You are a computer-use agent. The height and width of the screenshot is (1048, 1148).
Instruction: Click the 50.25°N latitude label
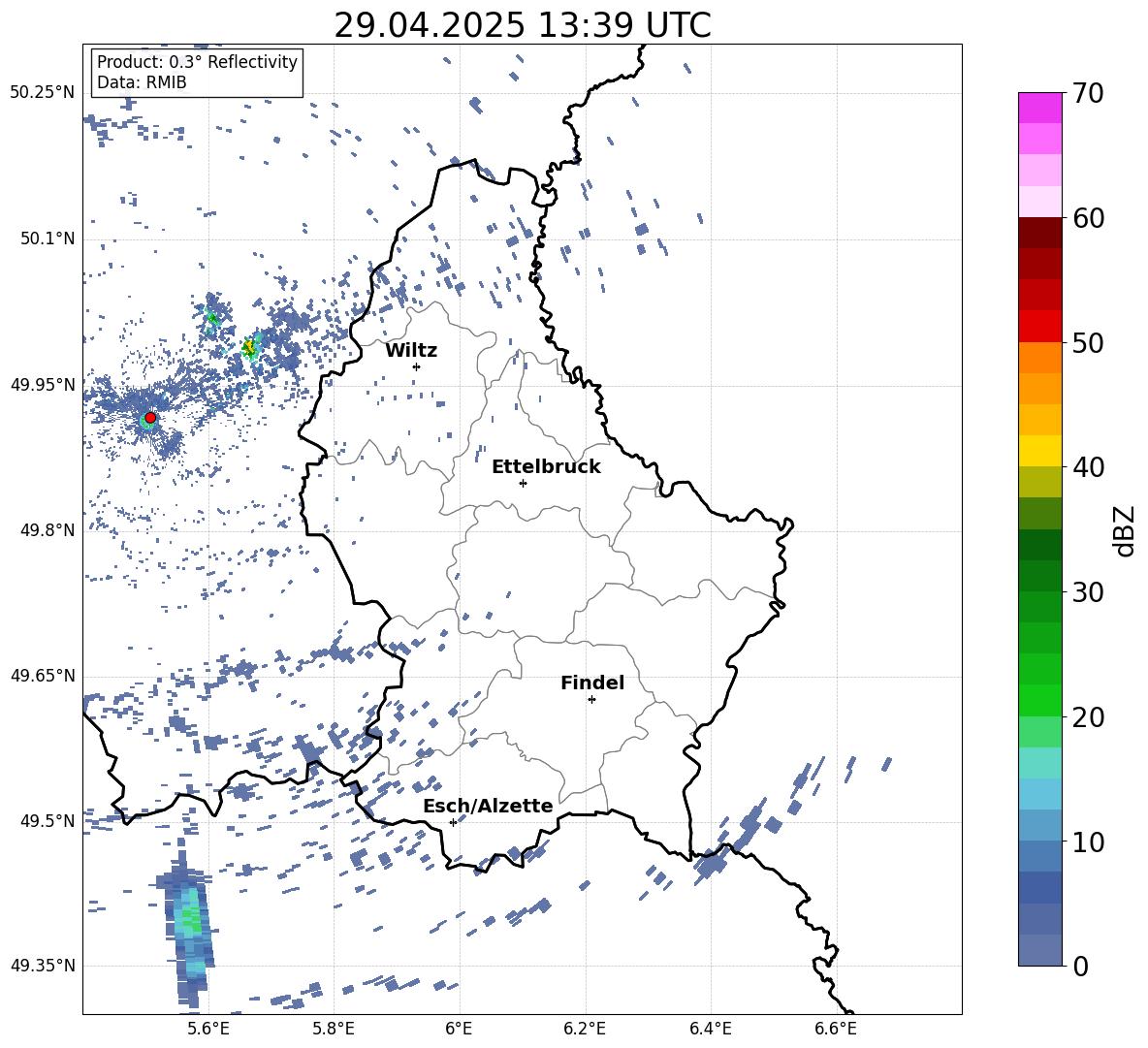[43, 93]
